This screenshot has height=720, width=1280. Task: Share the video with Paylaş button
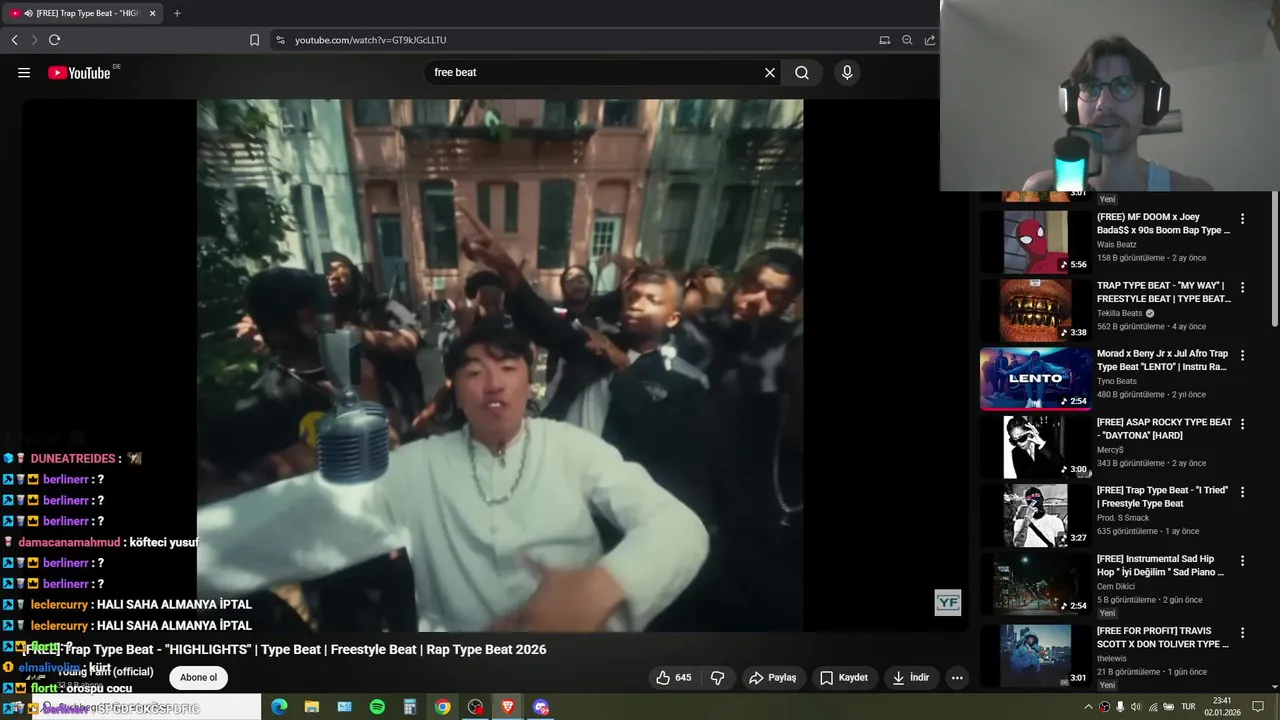tap(773, 677)
